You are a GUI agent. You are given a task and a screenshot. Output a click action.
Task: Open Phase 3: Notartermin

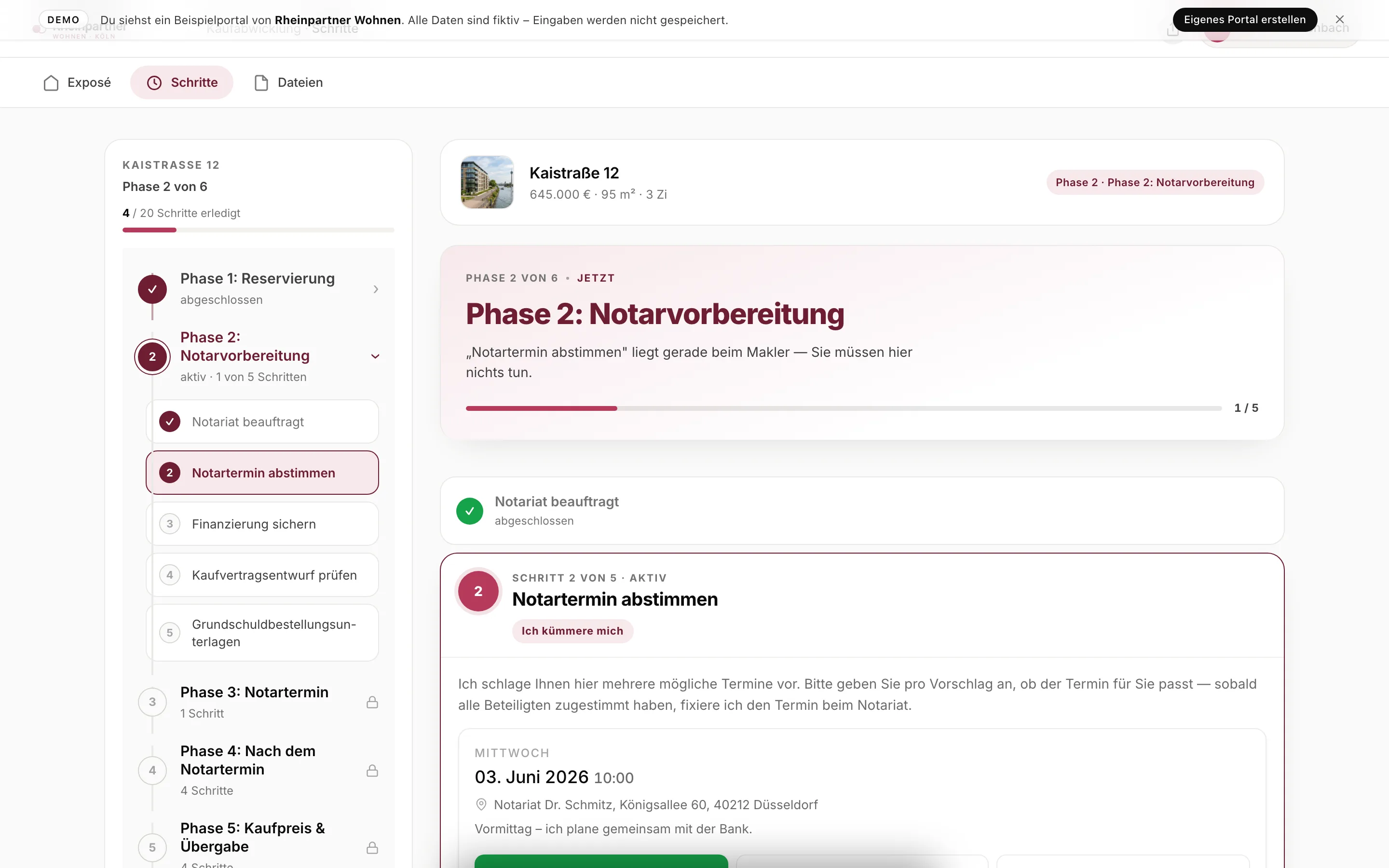(259, 702)
